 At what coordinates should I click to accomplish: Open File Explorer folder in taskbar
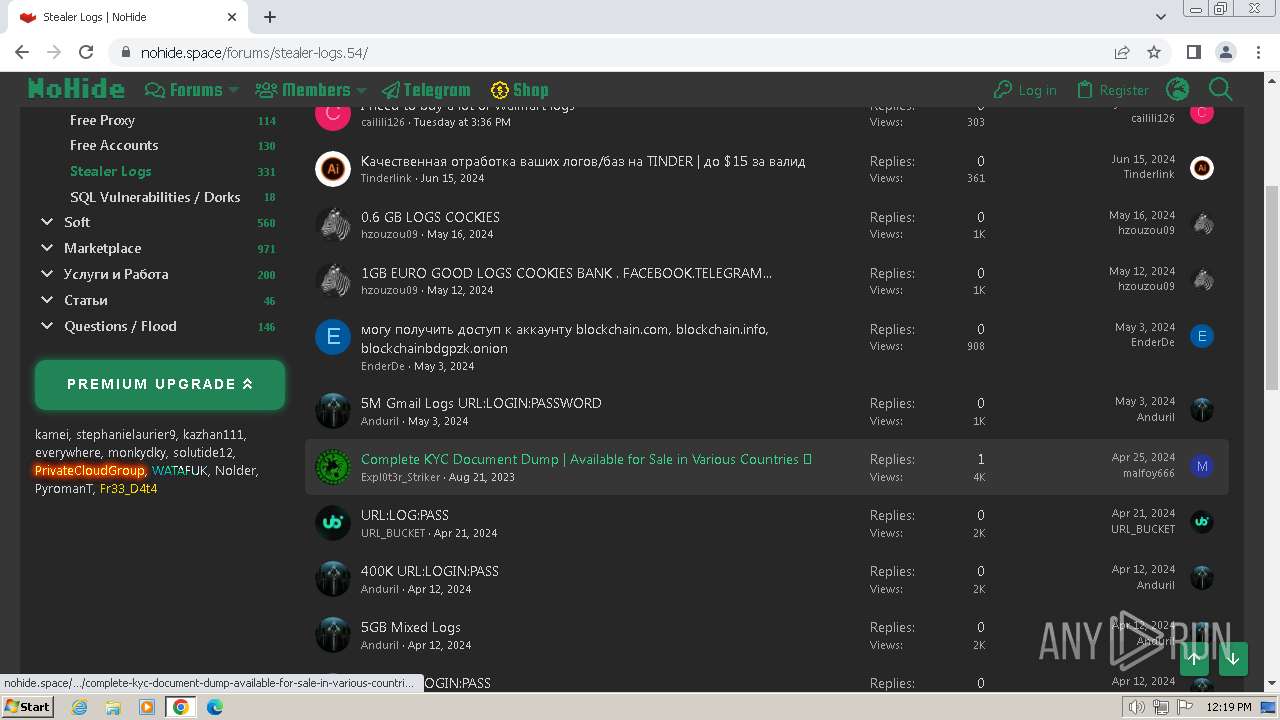tap(113, 707)
